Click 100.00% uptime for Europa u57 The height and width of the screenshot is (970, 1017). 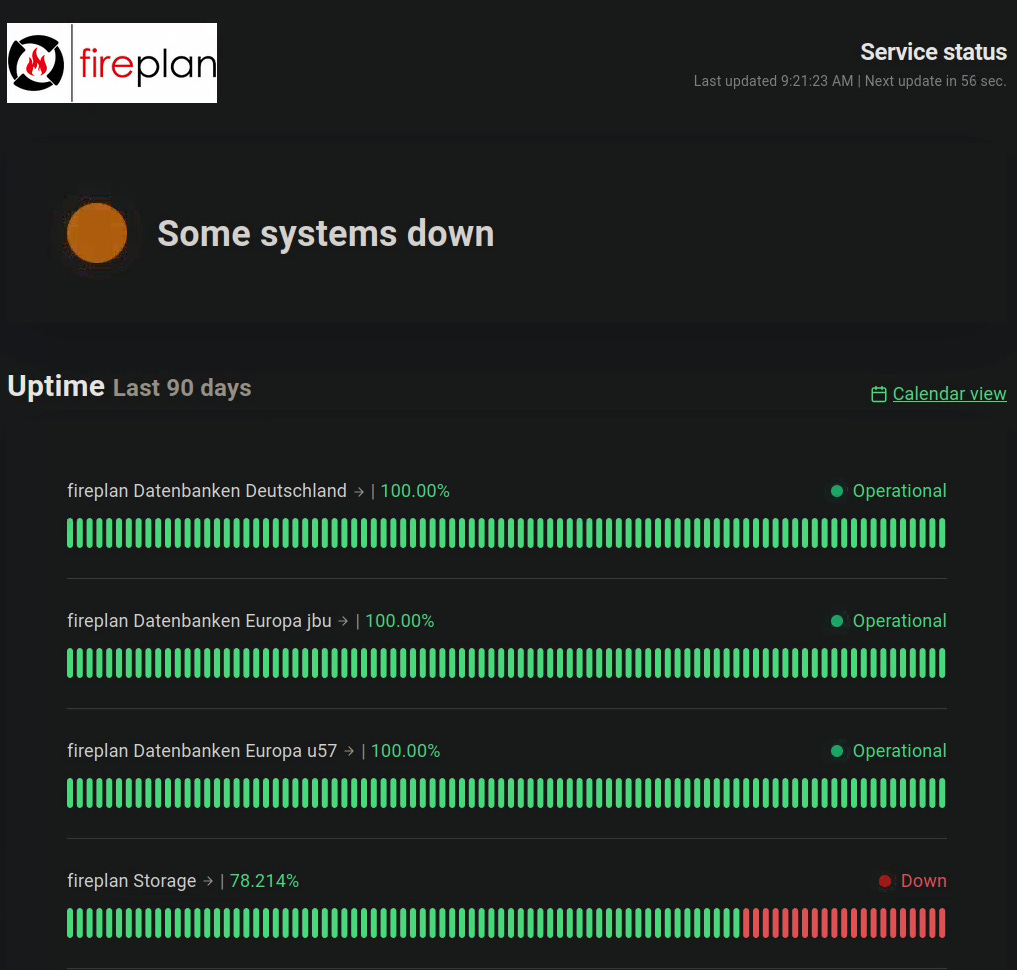point(405,751)
